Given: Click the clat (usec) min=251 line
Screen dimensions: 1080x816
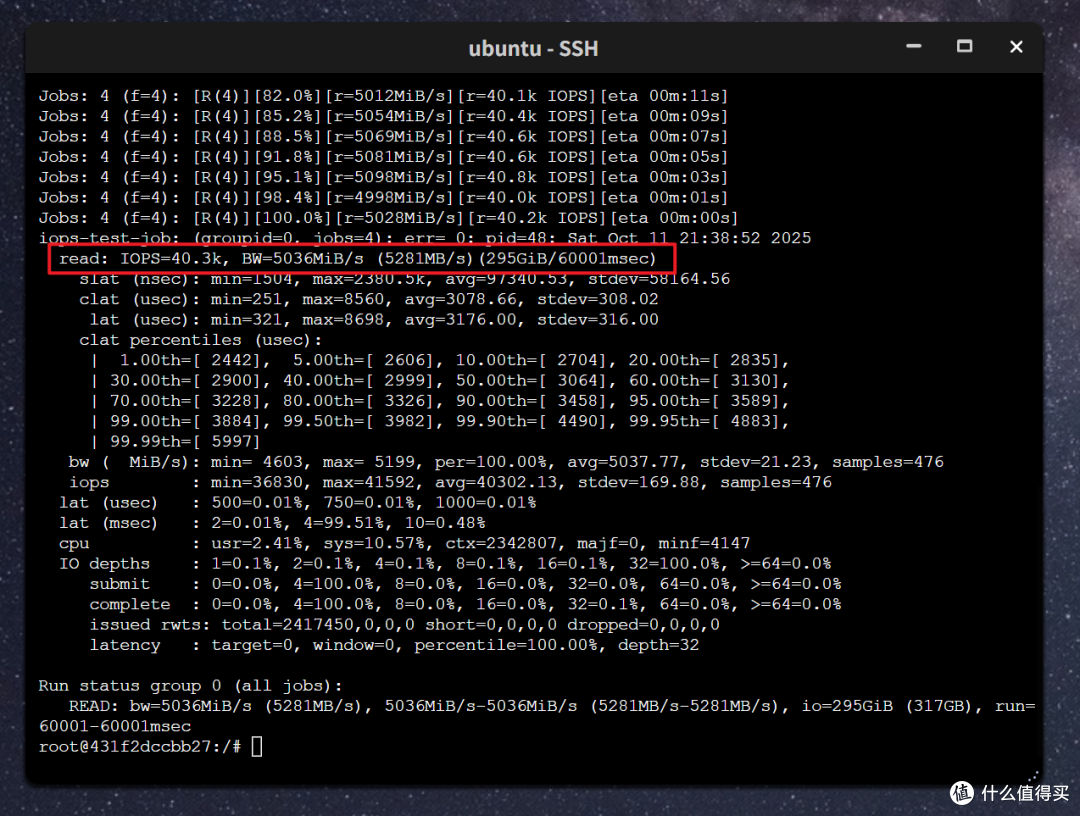Looking at the screenshot, I should click(x=368, y=300).
